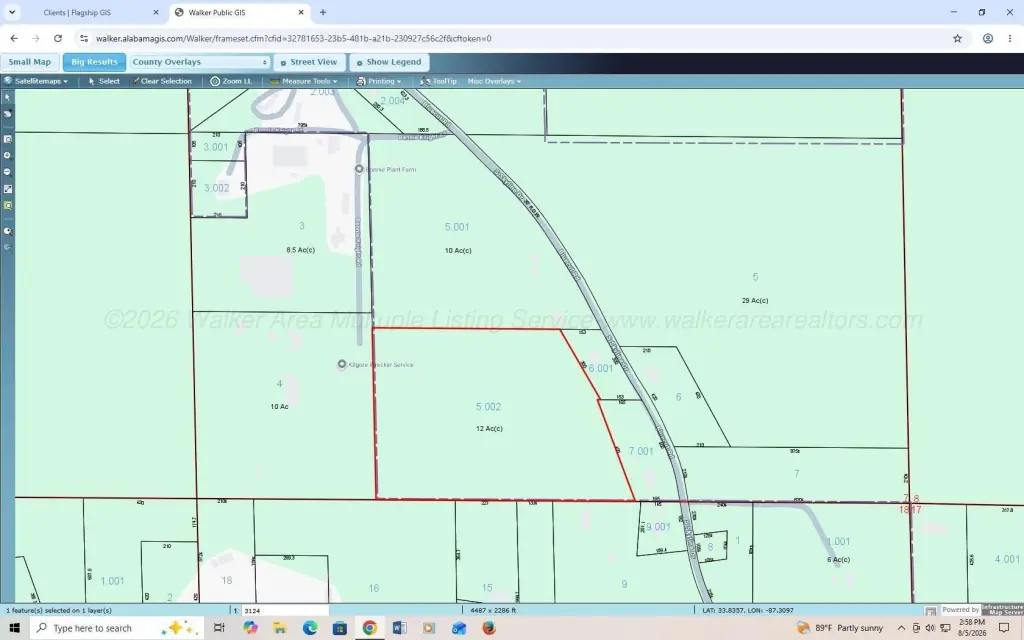Screen dimensions: 1024x640
Task: Click parcel label 6.001
Action: [x=601, y=368]
